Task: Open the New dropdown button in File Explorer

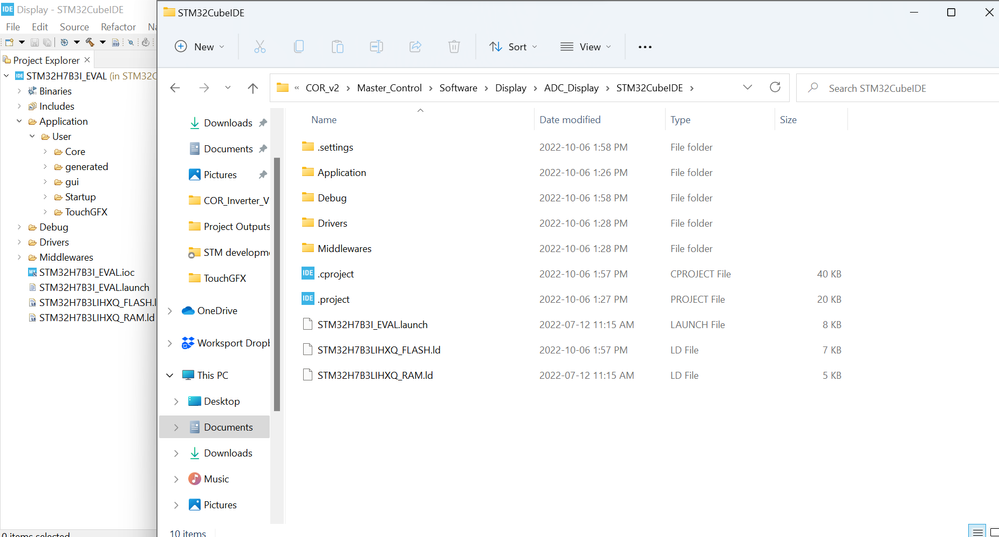Action: 199,47
